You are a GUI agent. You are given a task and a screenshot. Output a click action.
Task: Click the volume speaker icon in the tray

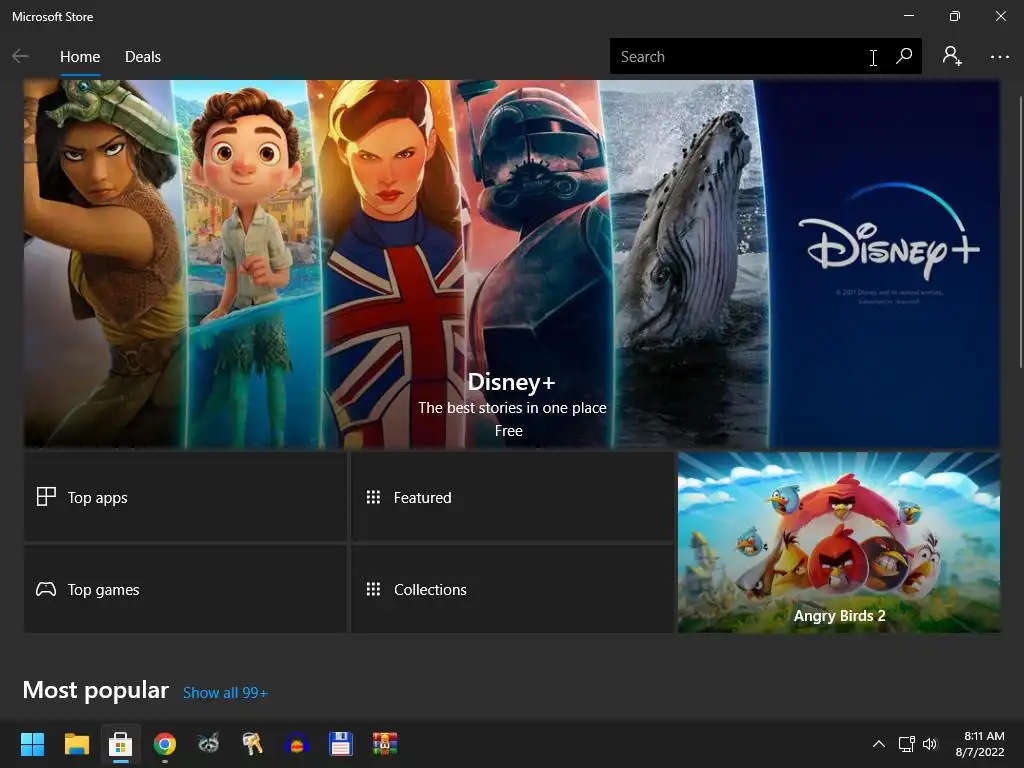click(x=930, y=744)
